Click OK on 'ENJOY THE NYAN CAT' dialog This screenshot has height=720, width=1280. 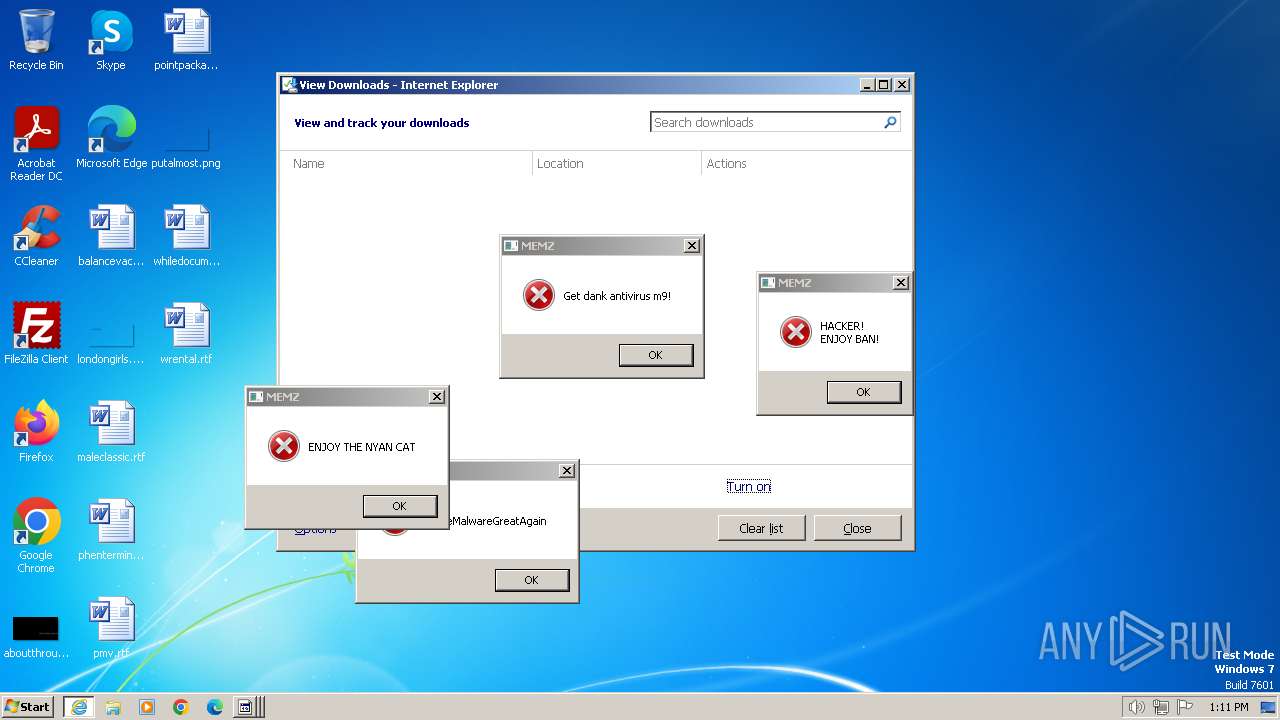(x=400, y=506)
